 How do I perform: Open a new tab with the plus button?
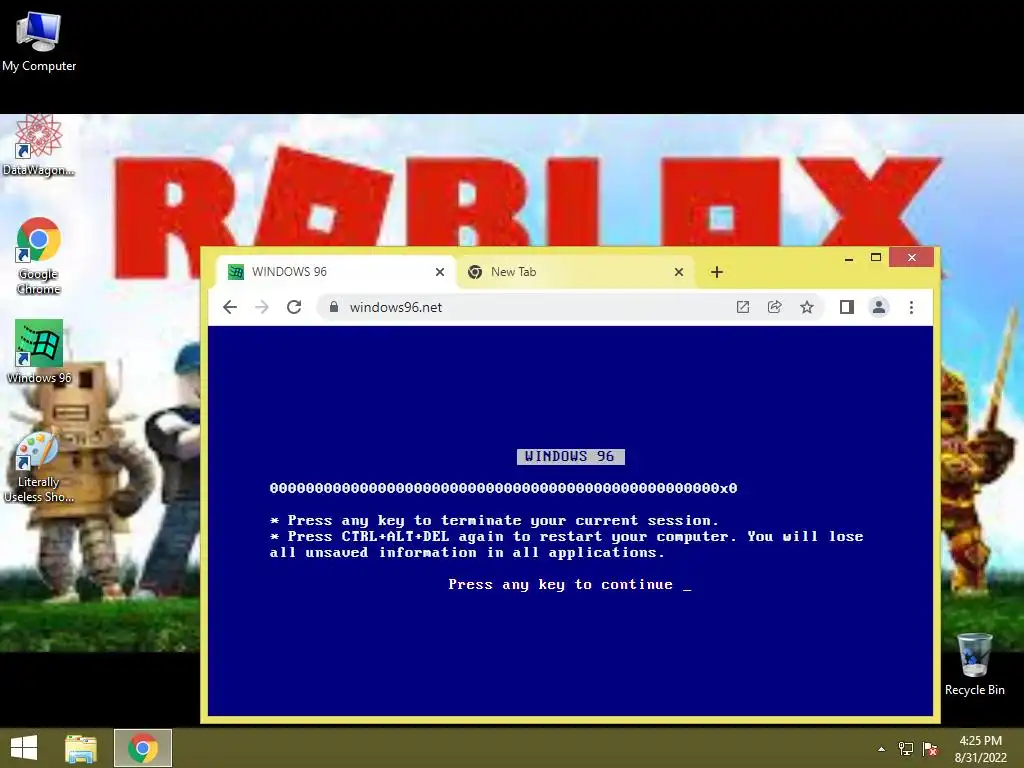tap(717, 272)
